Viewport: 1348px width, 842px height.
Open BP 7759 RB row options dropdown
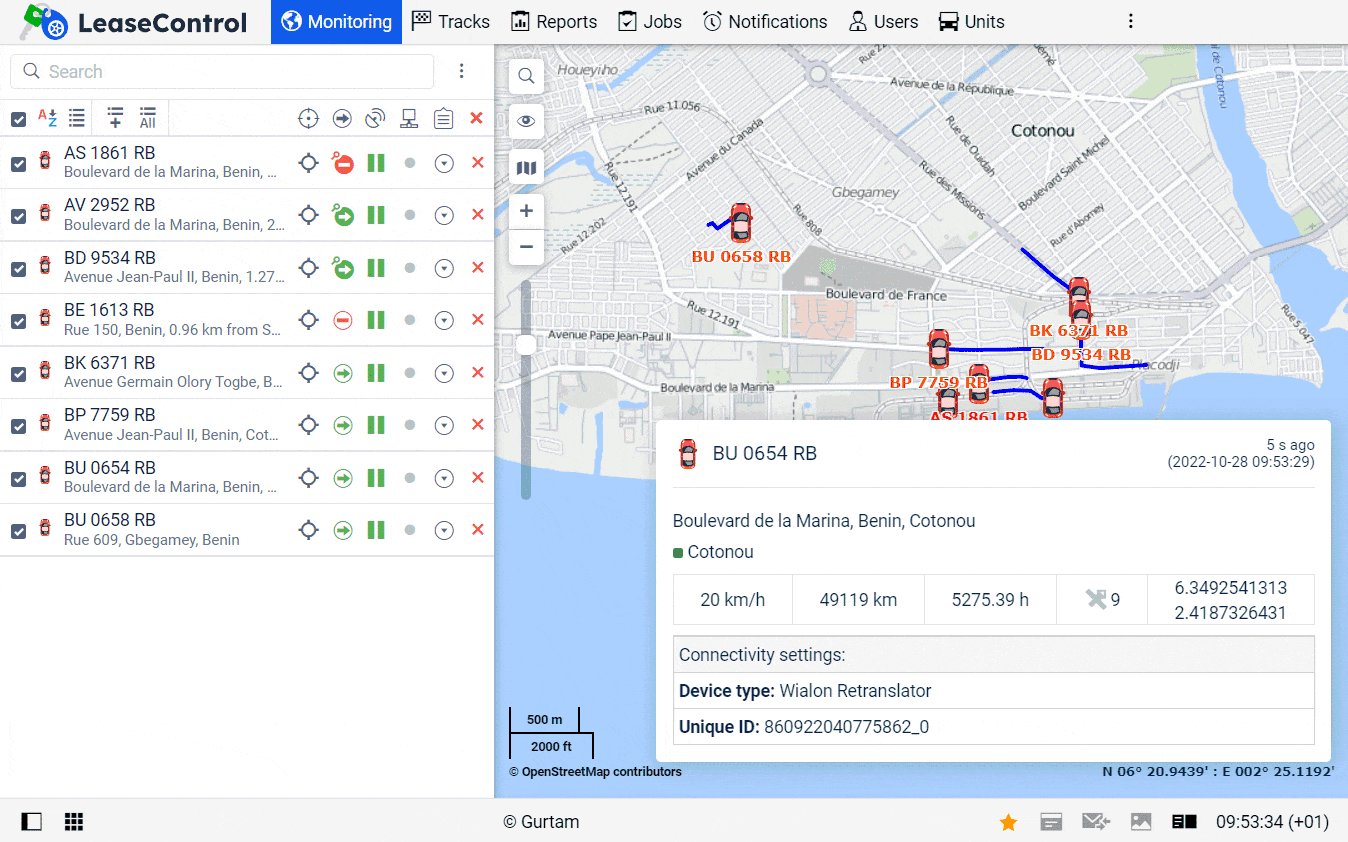point(444,425)
